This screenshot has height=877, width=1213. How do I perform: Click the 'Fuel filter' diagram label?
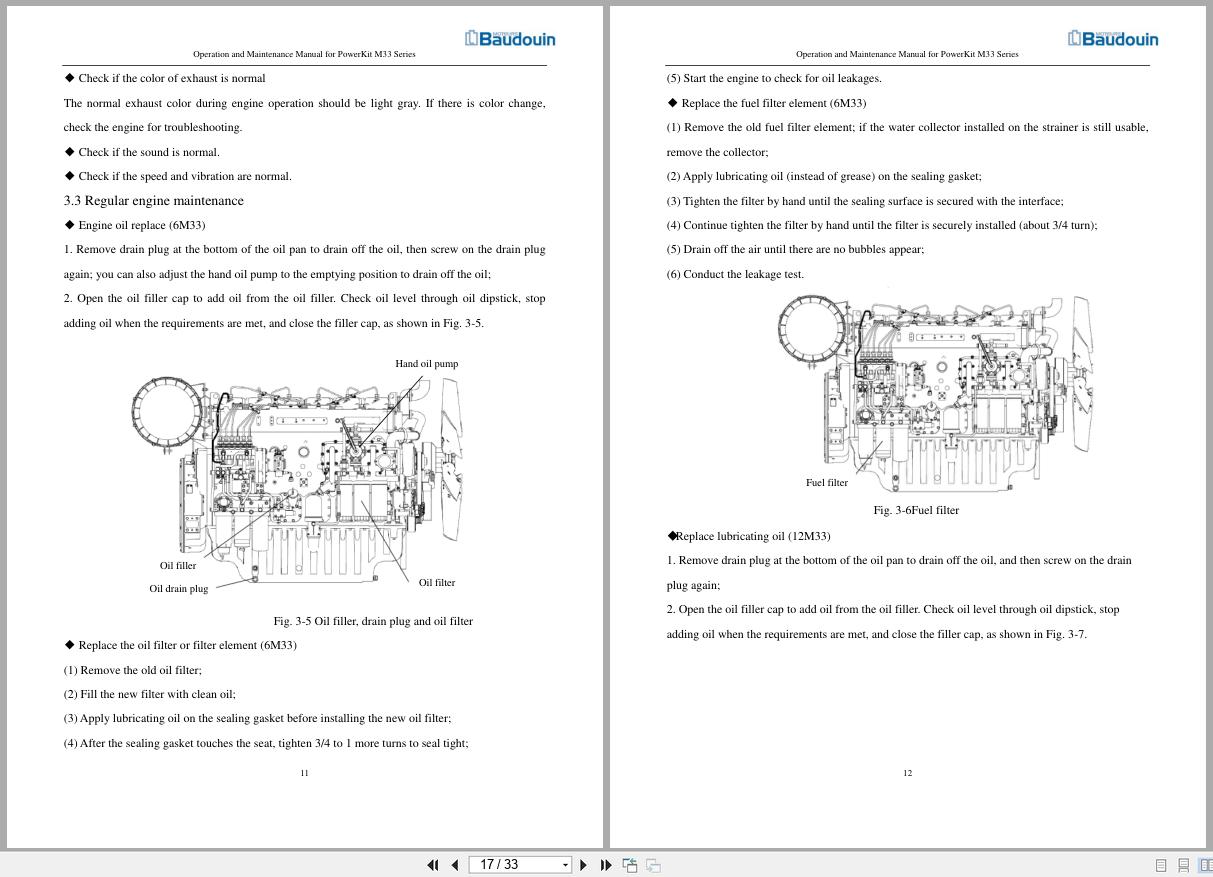(x=827, y=483)
